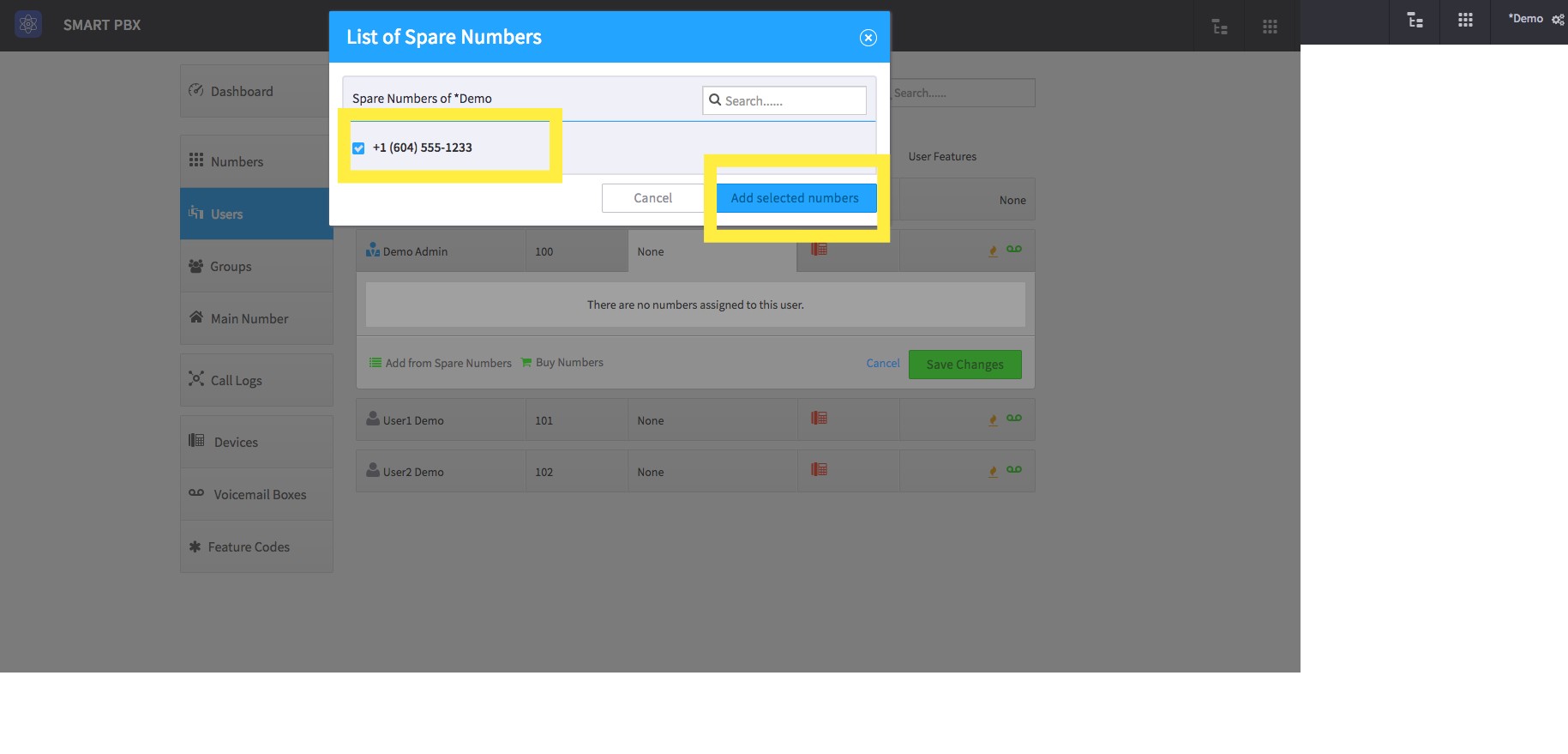Focus the spare numbers Search field
This screenshot has height=754, width=1568.
point(784,100)
